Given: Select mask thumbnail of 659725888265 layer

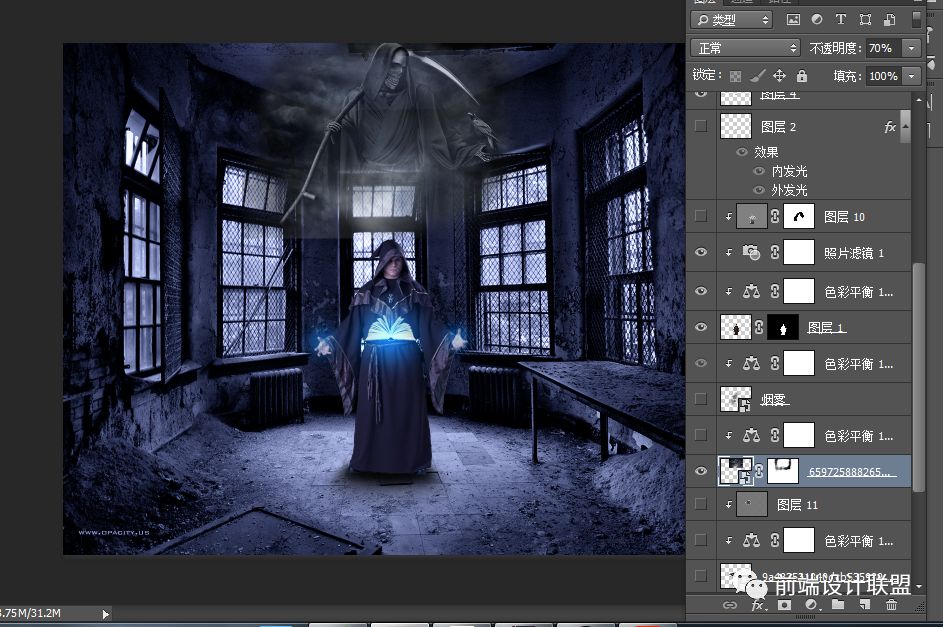Looking at the screenshot, I should coord(783,471).
